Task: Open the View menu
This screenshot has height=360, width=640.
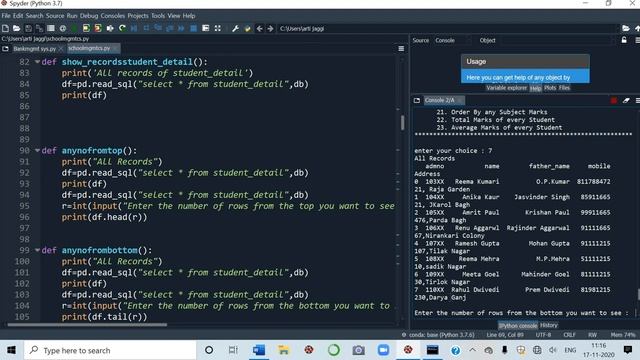Action: (173, 16)
